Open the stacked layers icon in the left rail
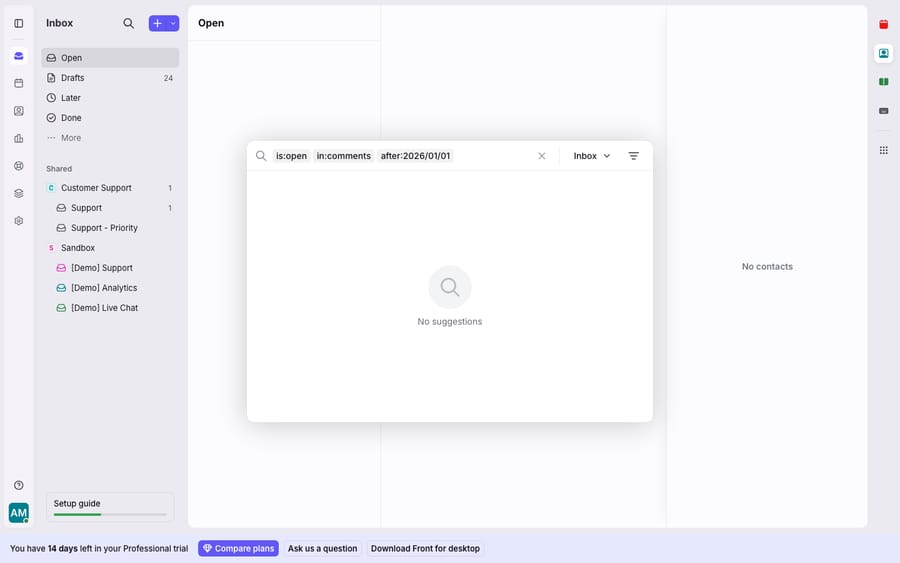900x563 pixels. pos(18,193)
